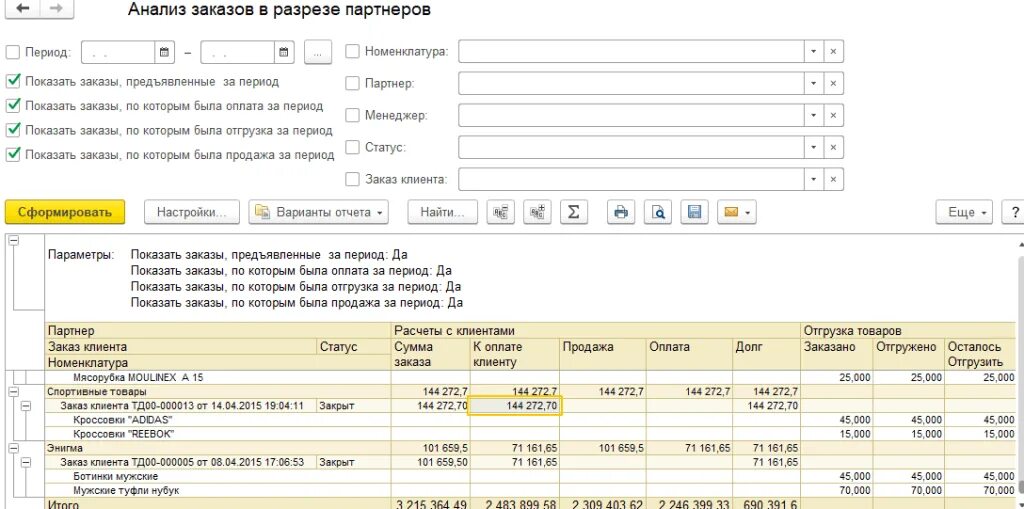Uncheck 'Показать заказы, предъявленные за период'
The width and height of the screenshot is (1024, 509).
pos(12,82)
